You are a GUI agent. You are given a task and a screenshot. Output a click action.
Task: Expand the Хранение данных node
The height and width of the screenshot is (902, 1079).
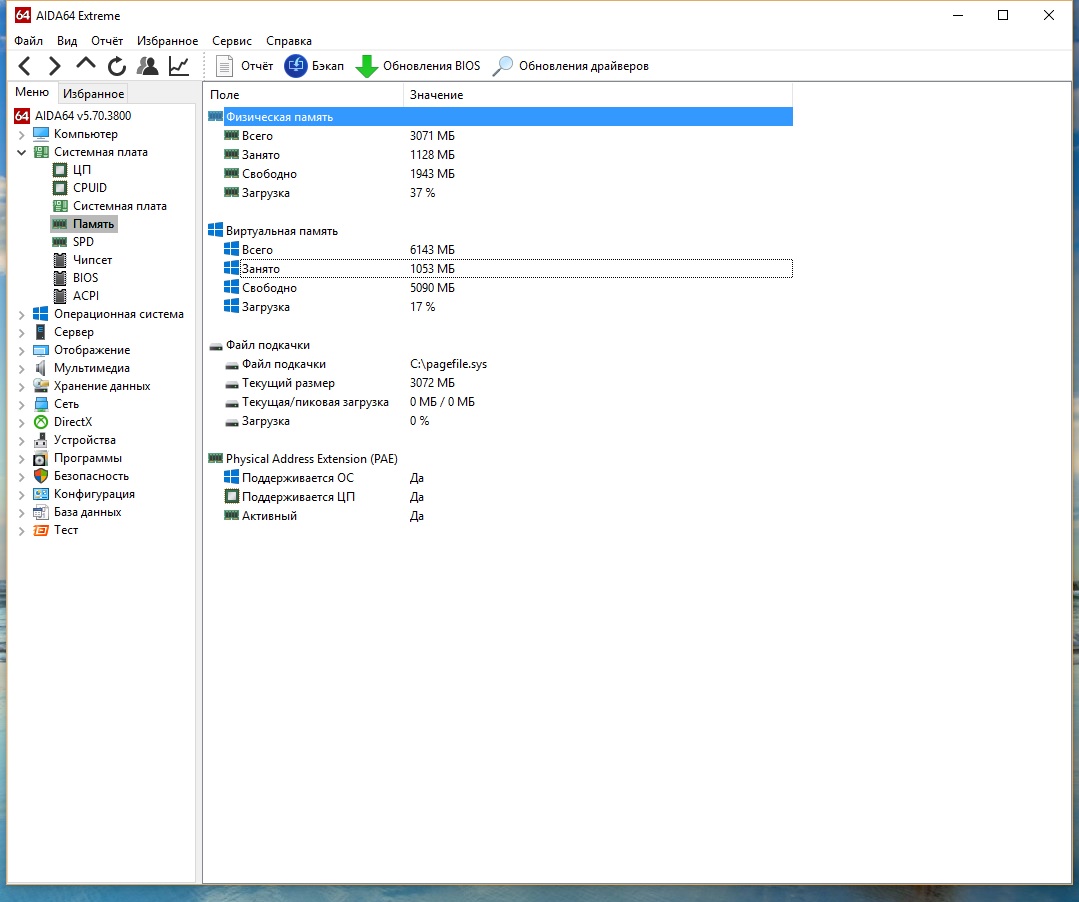click(22, 386)
